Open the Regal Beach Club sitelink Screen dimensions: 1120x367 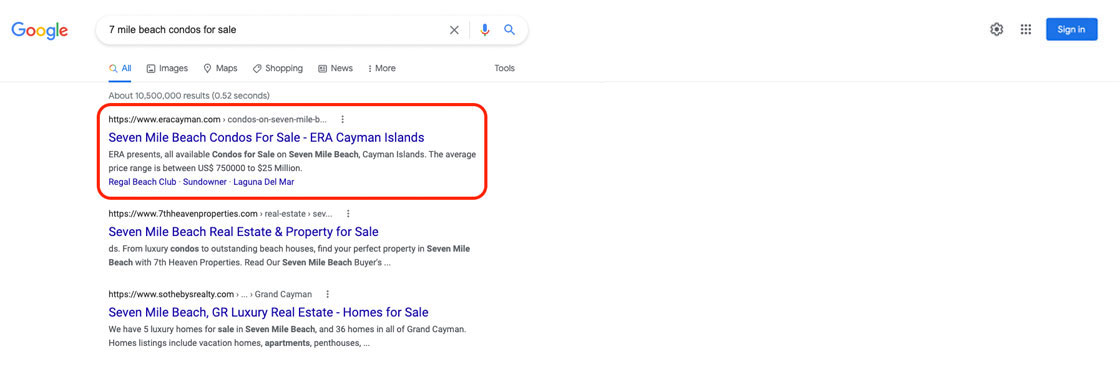(142, 182)
